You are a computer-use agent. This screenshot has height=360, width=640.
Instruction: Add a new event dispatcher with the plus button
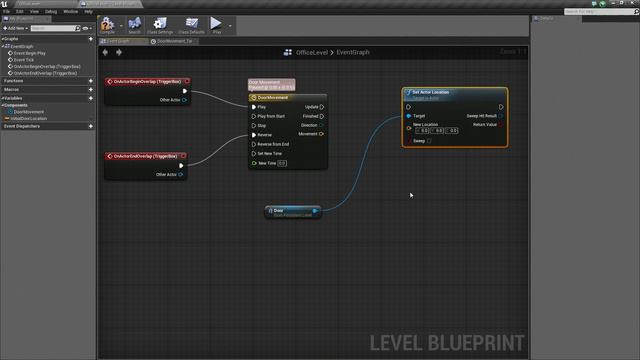[91, 126]
